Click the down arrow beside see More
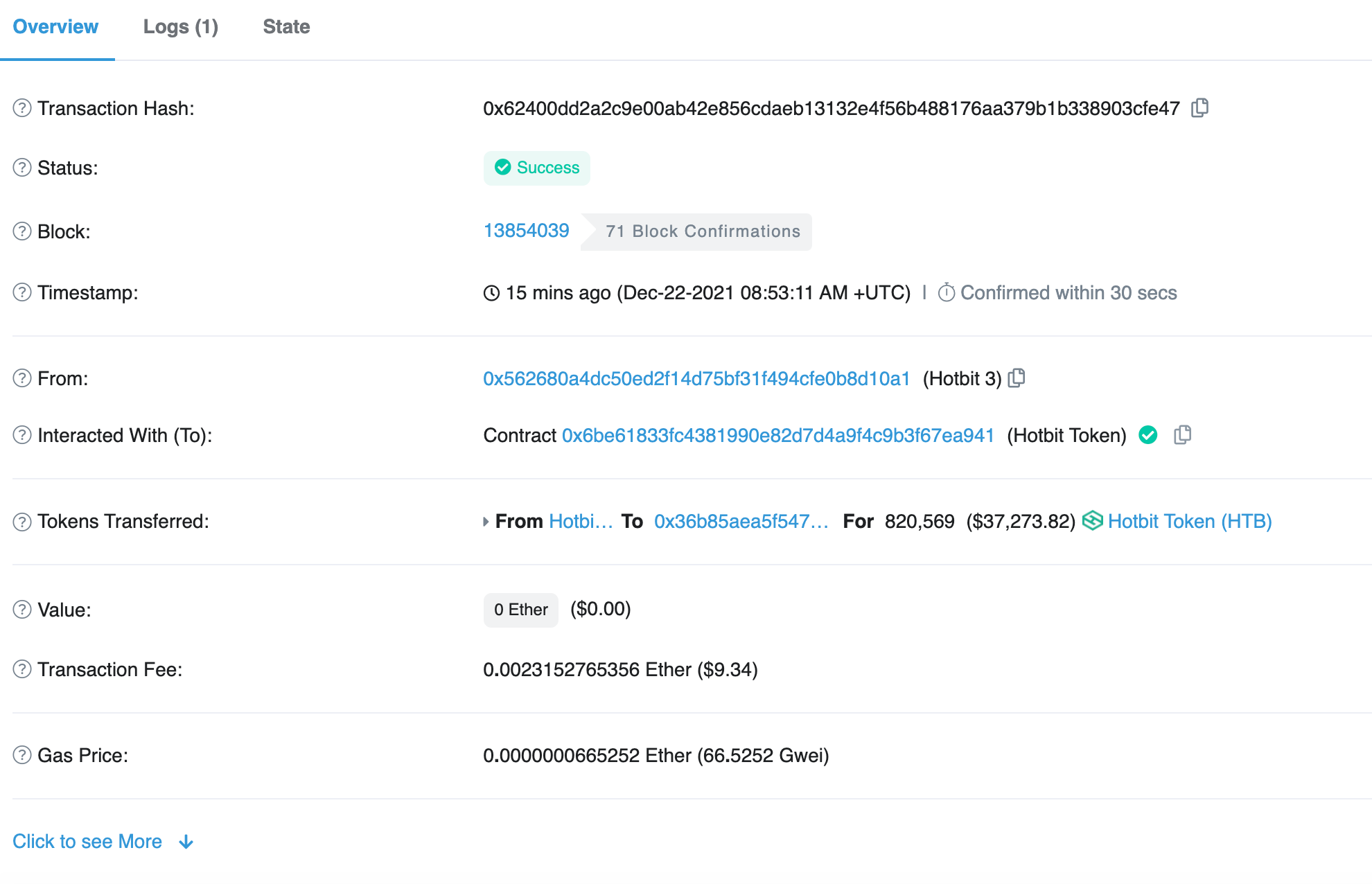This screenshot has height=884, width=1372. (186, 842)
